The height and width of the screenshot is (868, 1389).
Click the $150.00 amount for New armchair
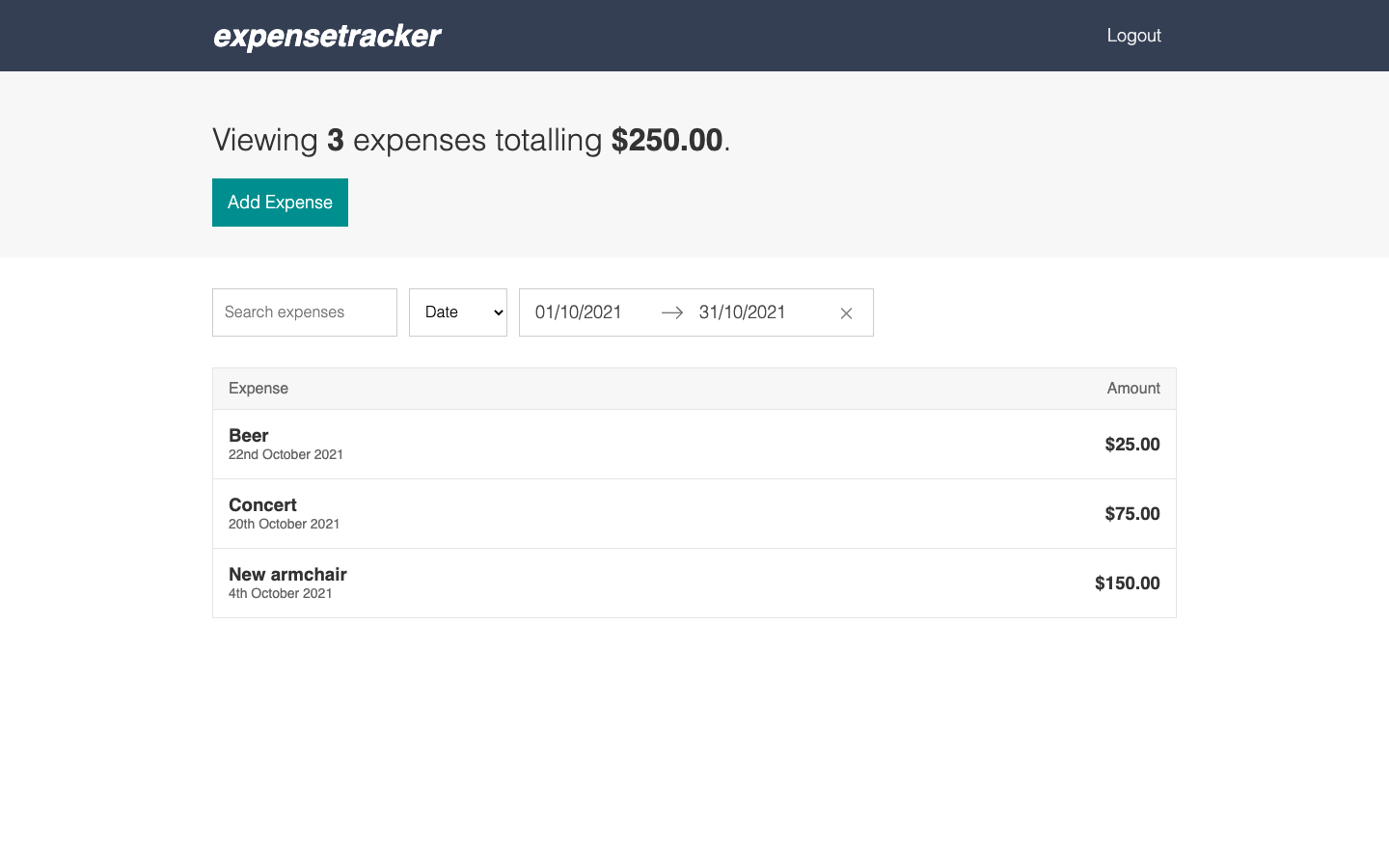(1127, 583)
